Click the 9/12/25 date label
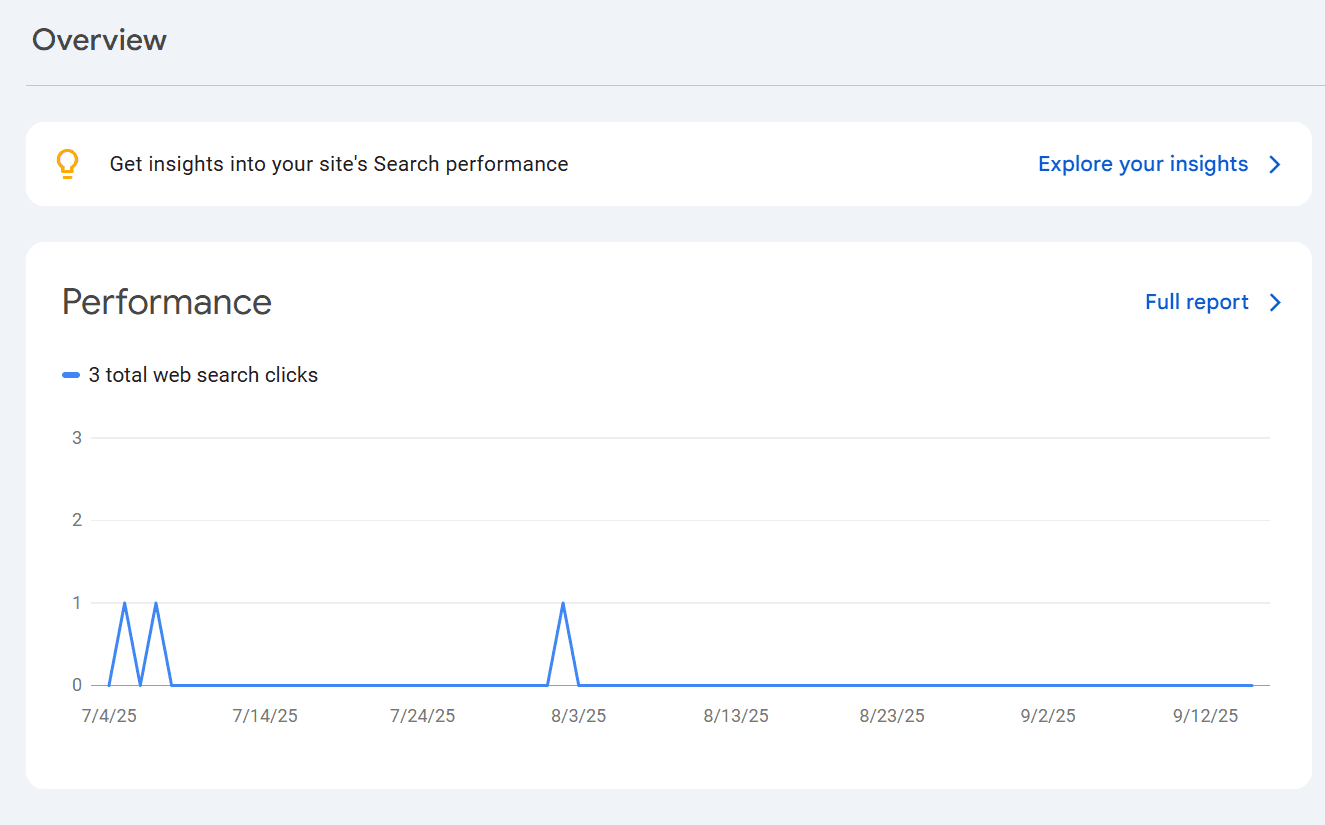The width and height of the screenshot is (1325, 825). 1205,716
